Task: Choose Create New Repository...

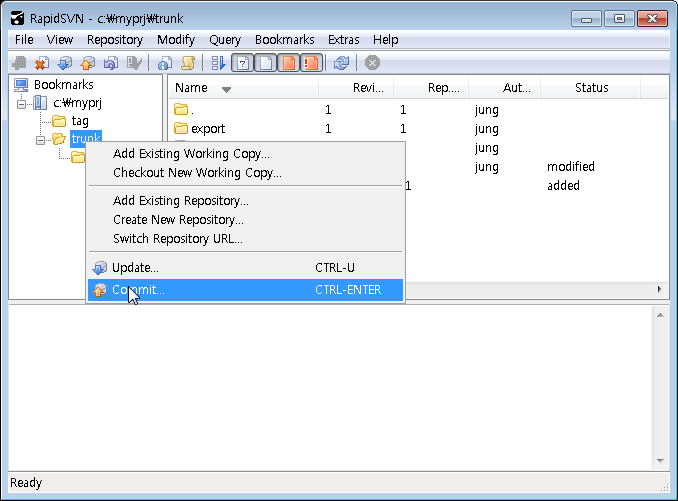Action: click(245, 220)
